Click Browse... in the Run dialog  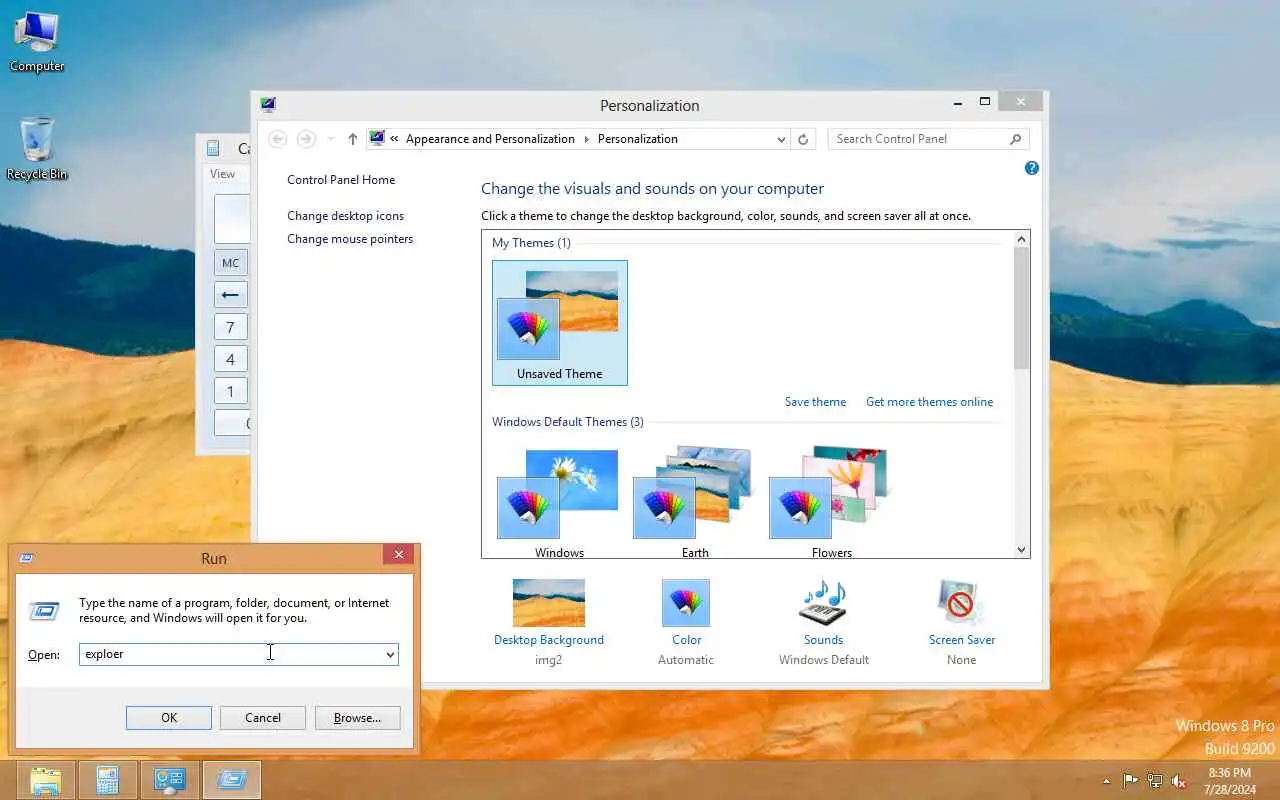click(357, 718)
